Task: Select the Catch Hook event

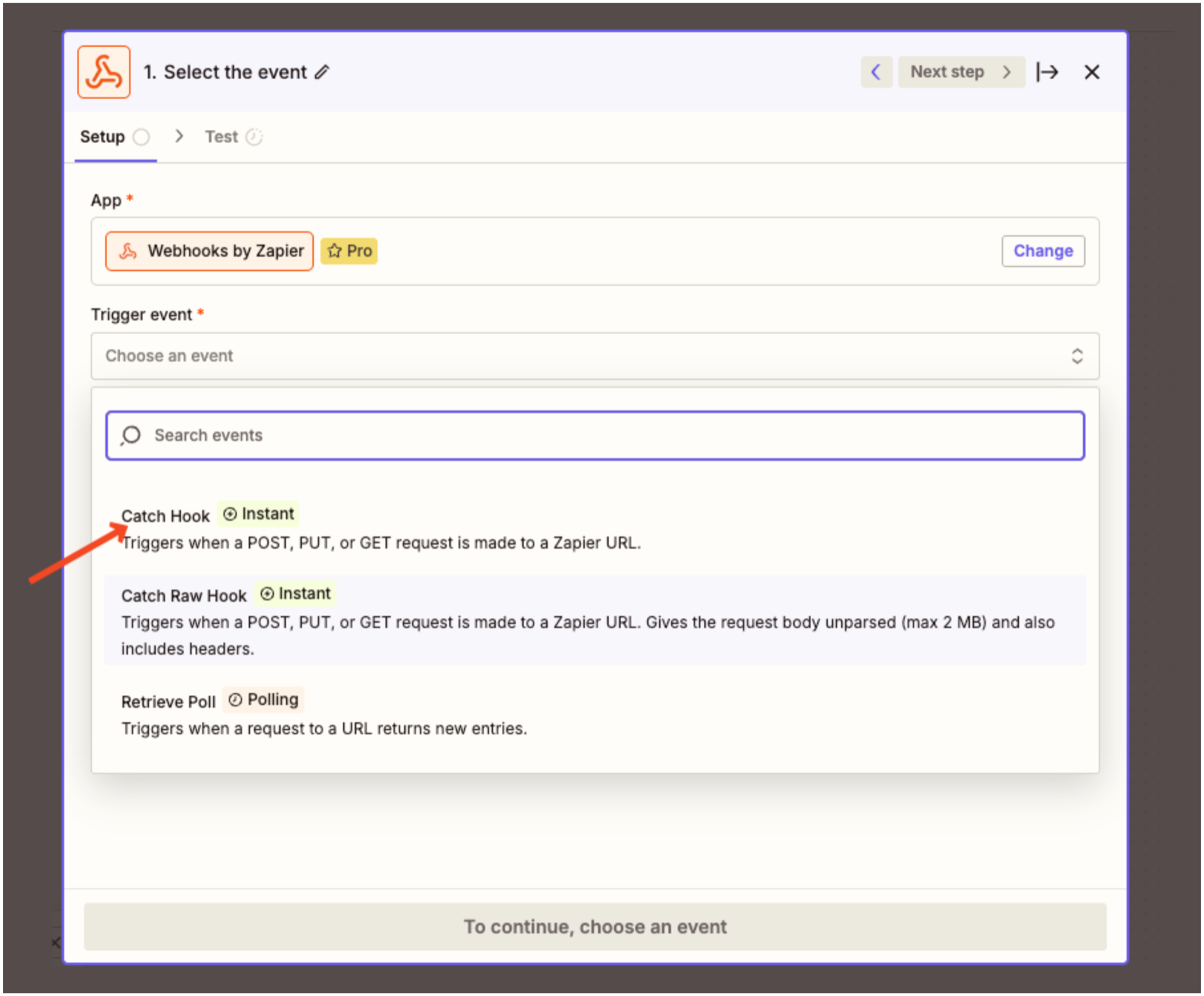Action: tap(595, 528)
